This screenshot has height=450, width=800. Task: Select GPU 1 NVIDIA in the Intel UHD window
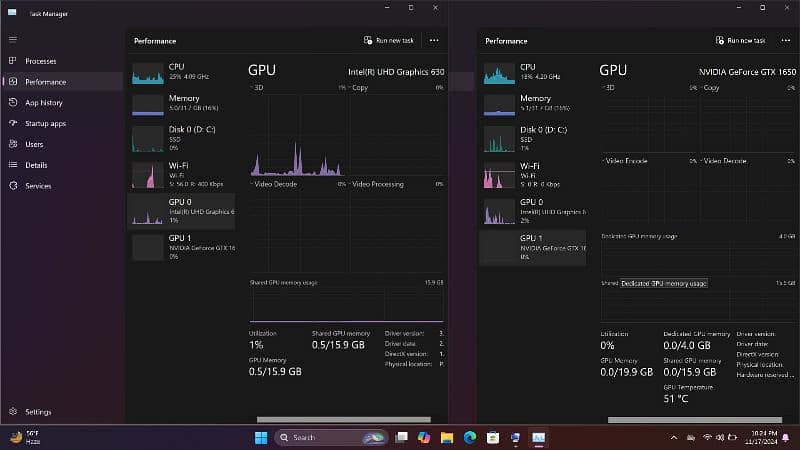pyautogui.click(x=185, y=246)
